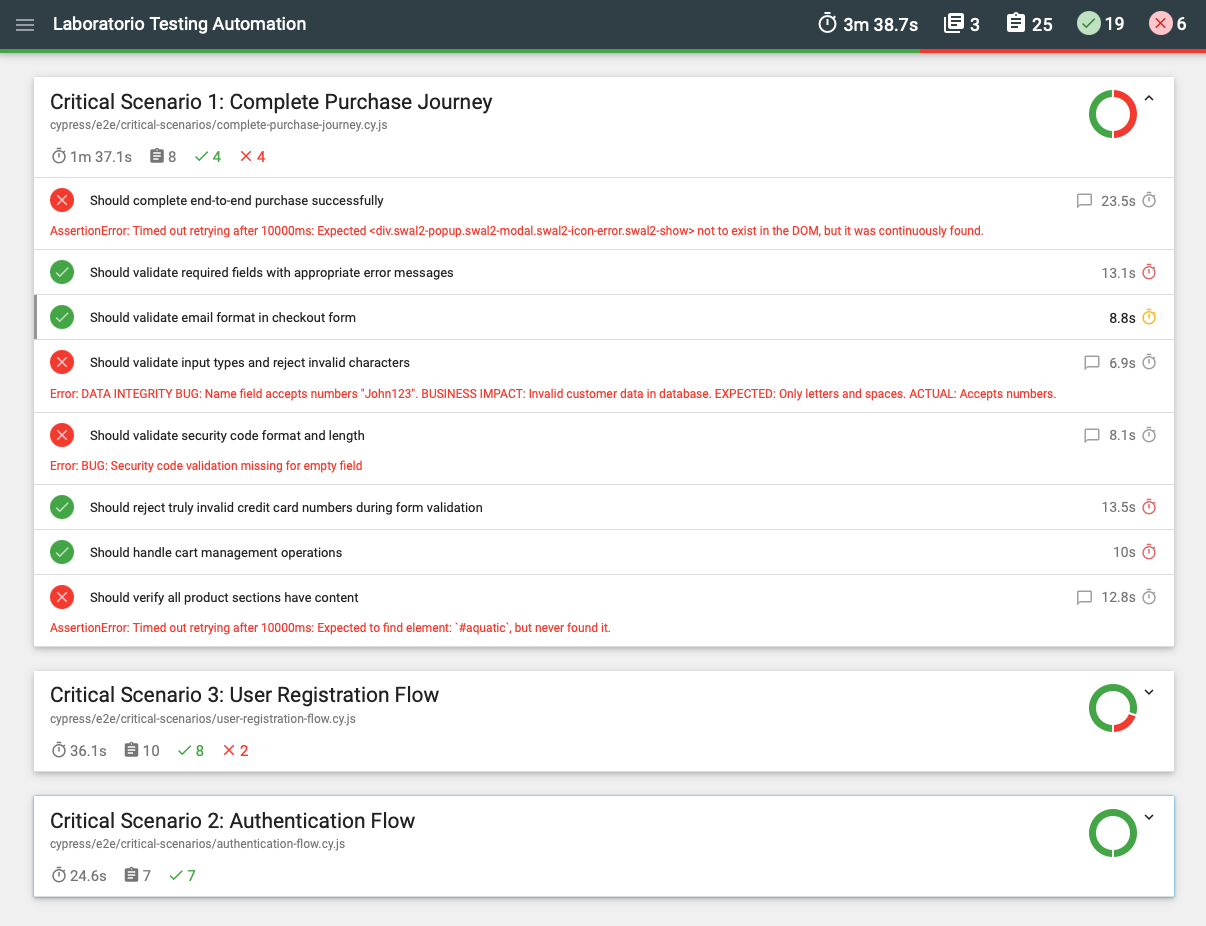The width and height of the screenshot is (1206, 926).
Task: Click 'Critical Scenario 2: Authentication Flow' heading
Action: [x=233, y=820]
